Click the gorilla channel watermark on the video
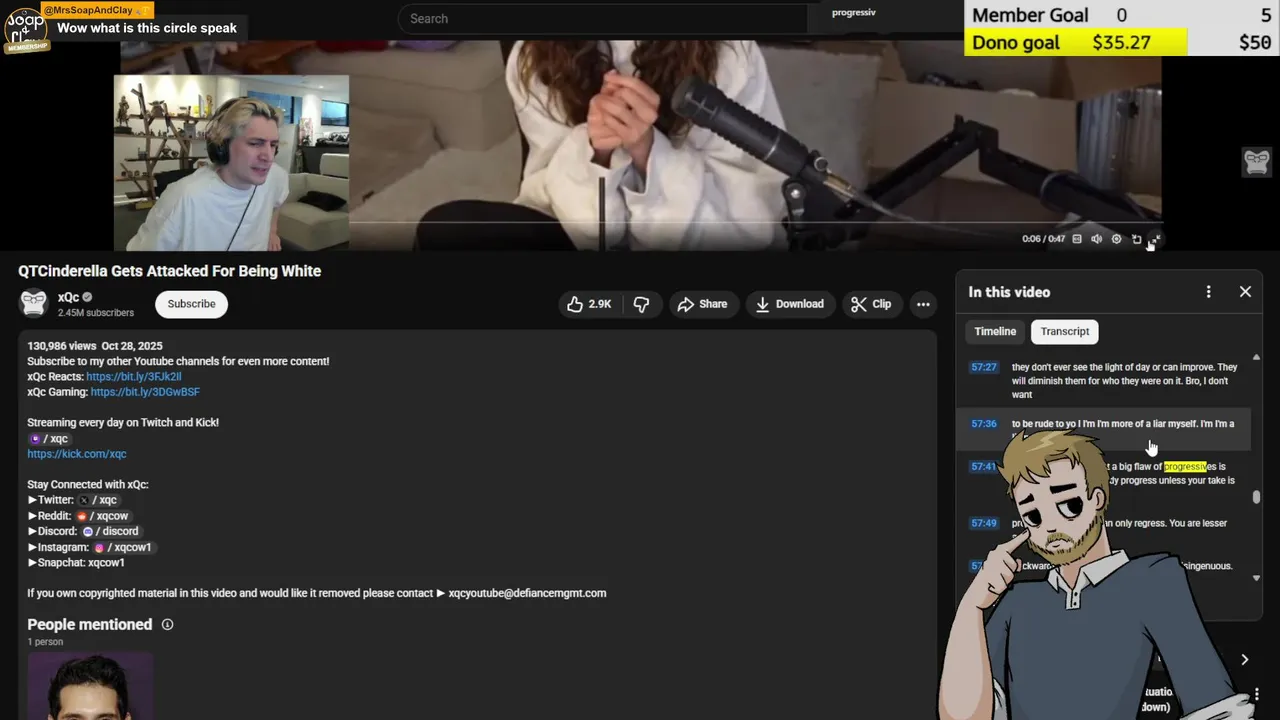The height and width of the screenshot is (720, 1280). coord(1256,161)
